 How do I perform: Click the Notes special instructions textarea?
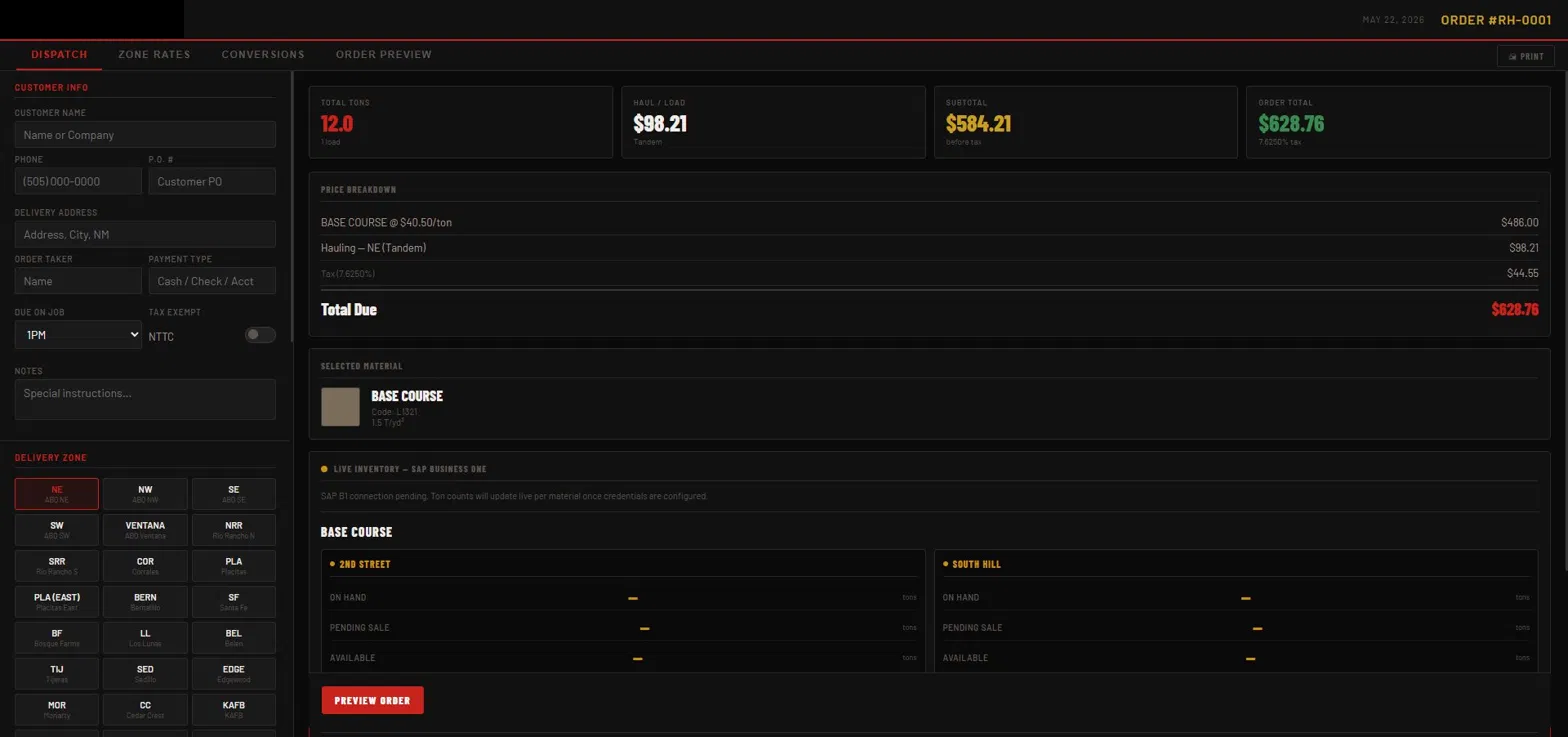pyautogui.click(x=145, y=399)
